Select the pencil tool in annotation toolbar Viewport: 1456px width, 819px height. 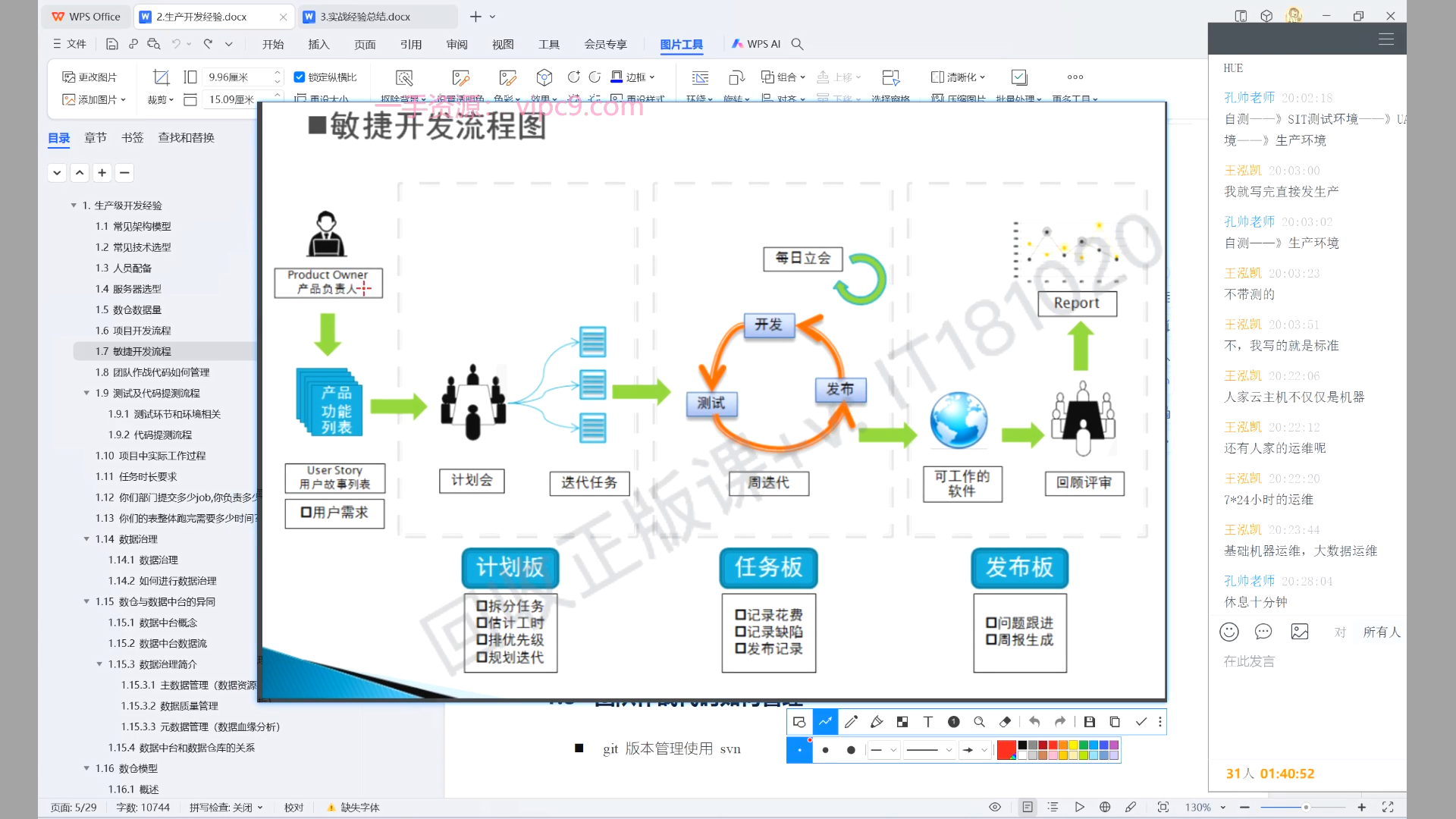pyautogui.click(x=851, y=722)
